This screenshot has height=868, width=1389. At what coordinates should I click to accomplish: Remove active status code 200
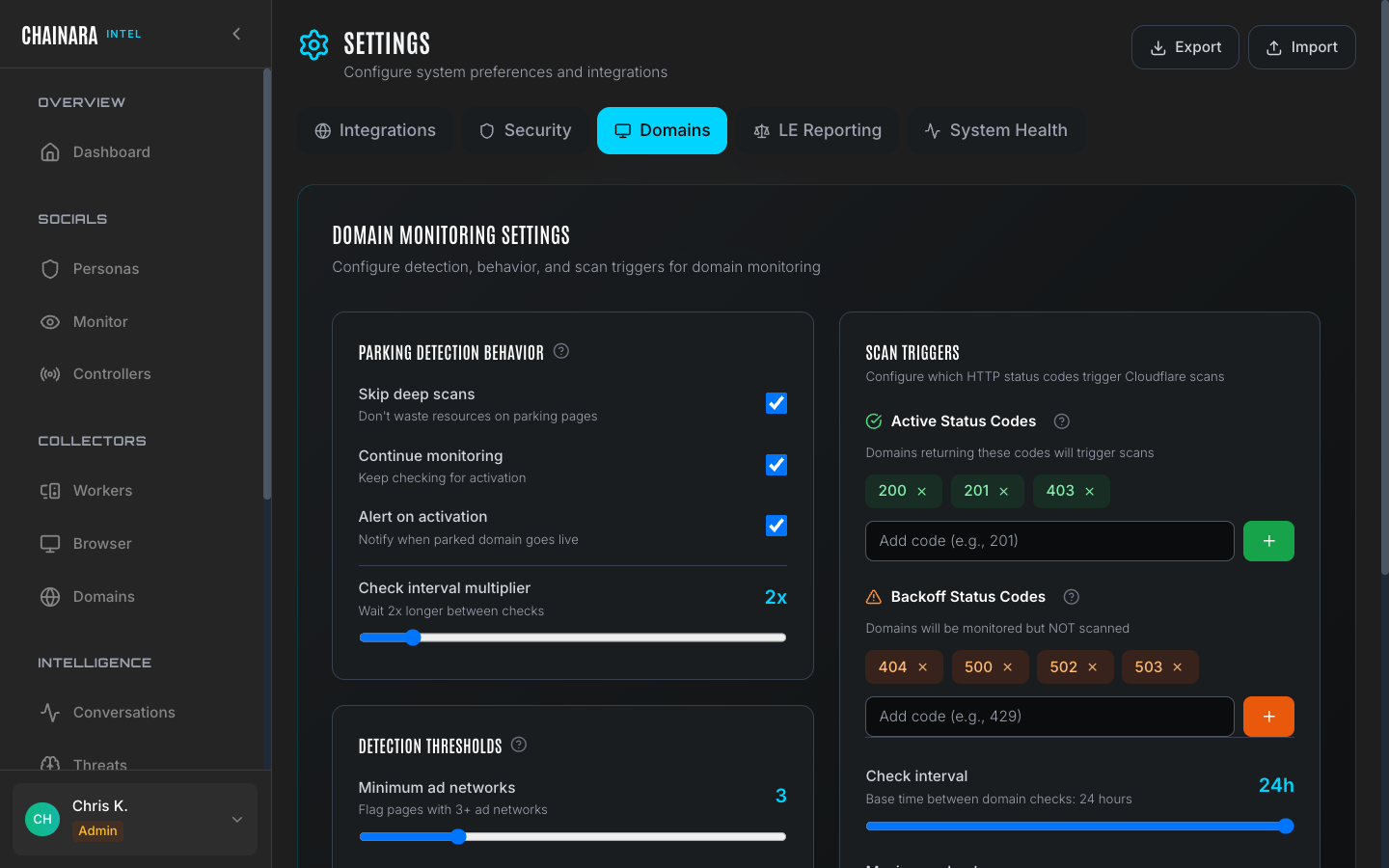[x=922, y=492]
